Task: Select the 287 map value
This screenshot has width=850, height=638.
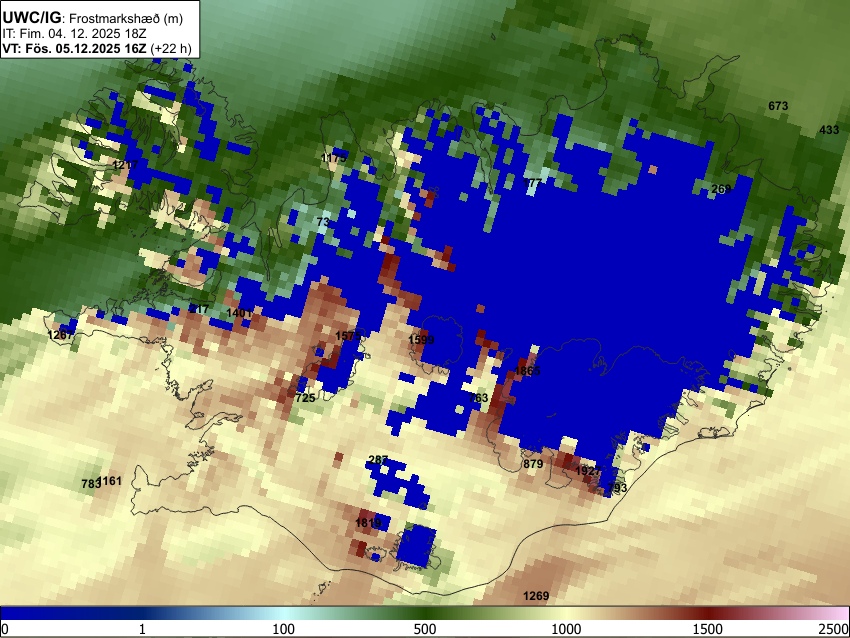Action: (378, 460)
